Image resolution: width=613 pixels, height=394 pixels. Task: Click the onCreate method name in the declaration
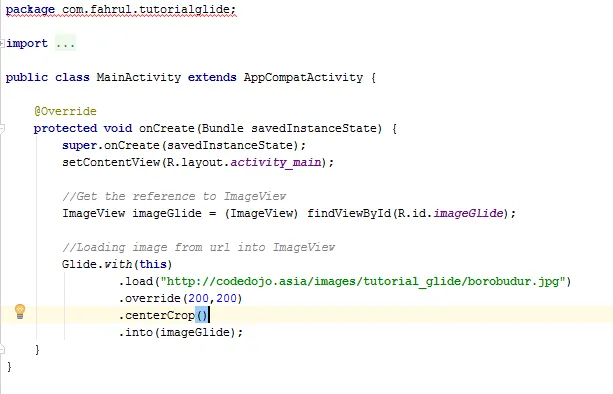coord(167,128)
